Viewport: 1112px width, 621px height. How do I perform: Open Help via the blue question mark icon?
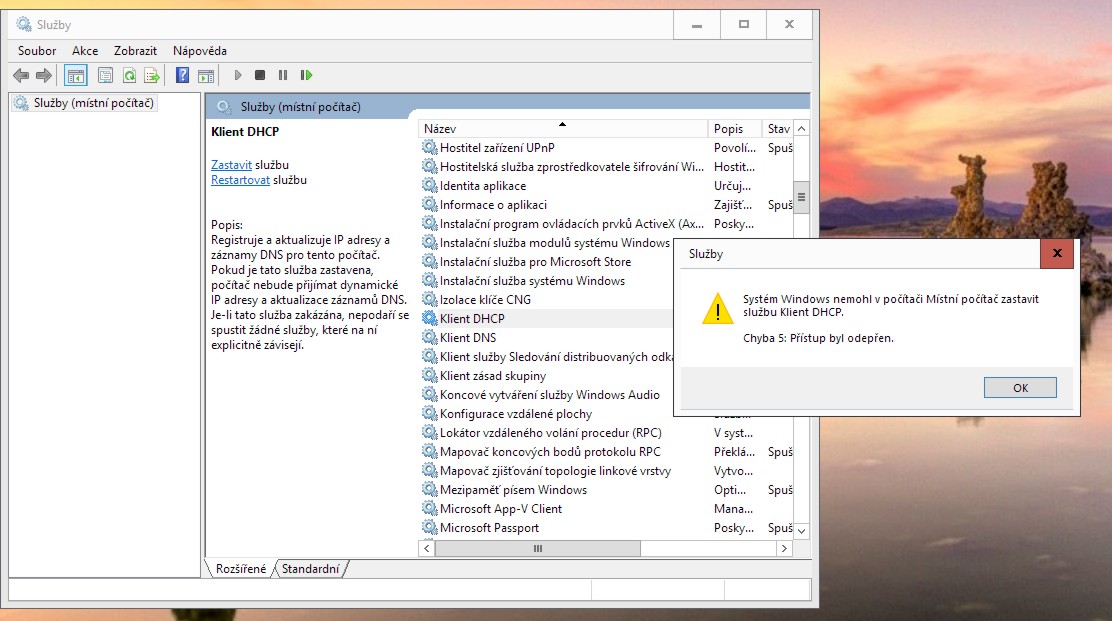click(x=182, y=75)
